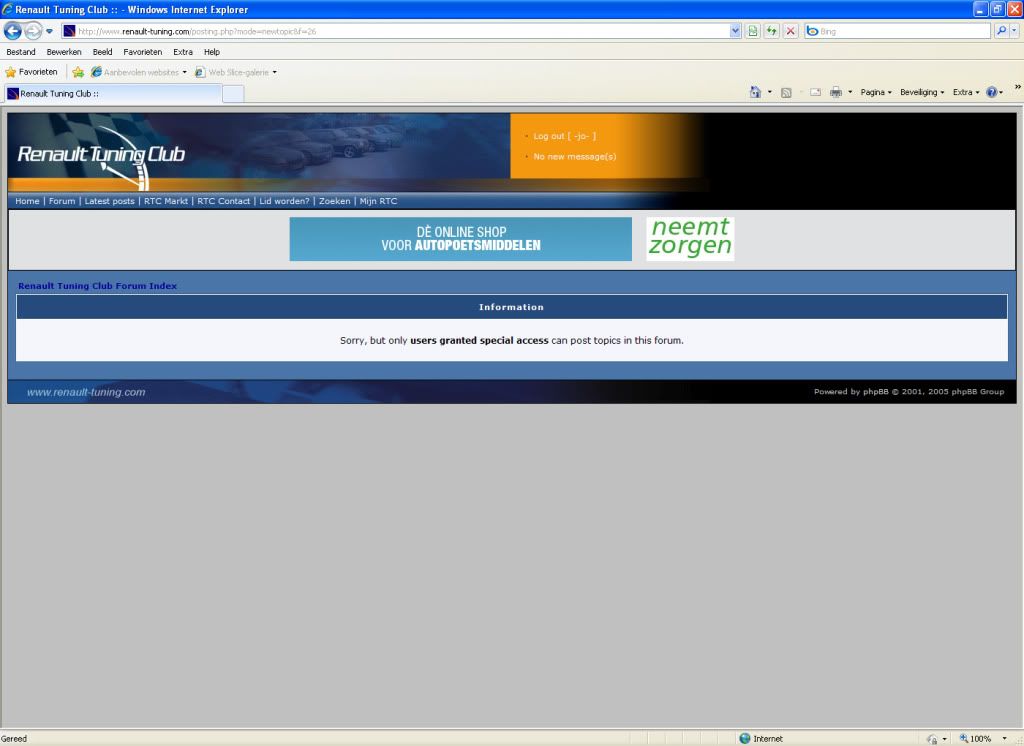Click the address bar URL field
Image resolution: width=1024 pixels, height=746 pixels.
point(395,31)
